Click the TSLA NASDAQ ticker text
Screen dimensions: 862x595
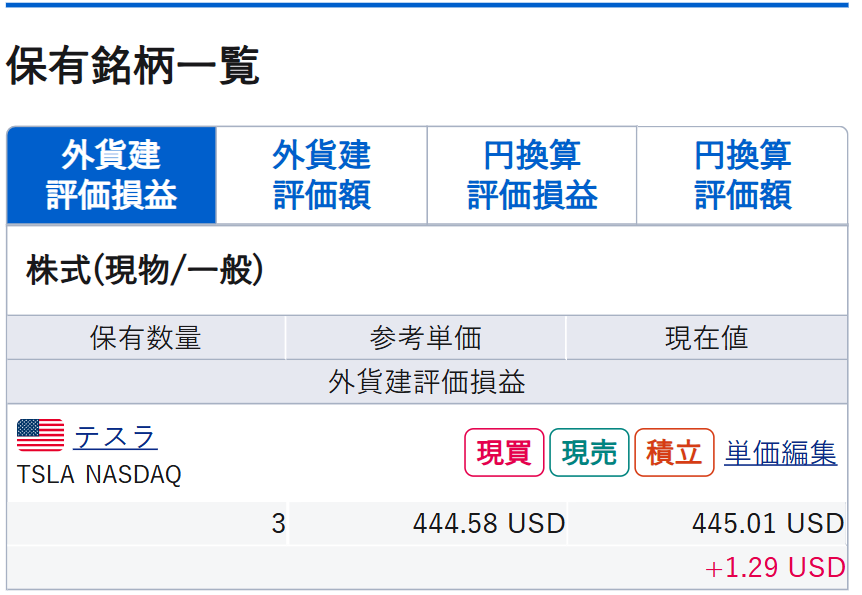coord(99,474)
